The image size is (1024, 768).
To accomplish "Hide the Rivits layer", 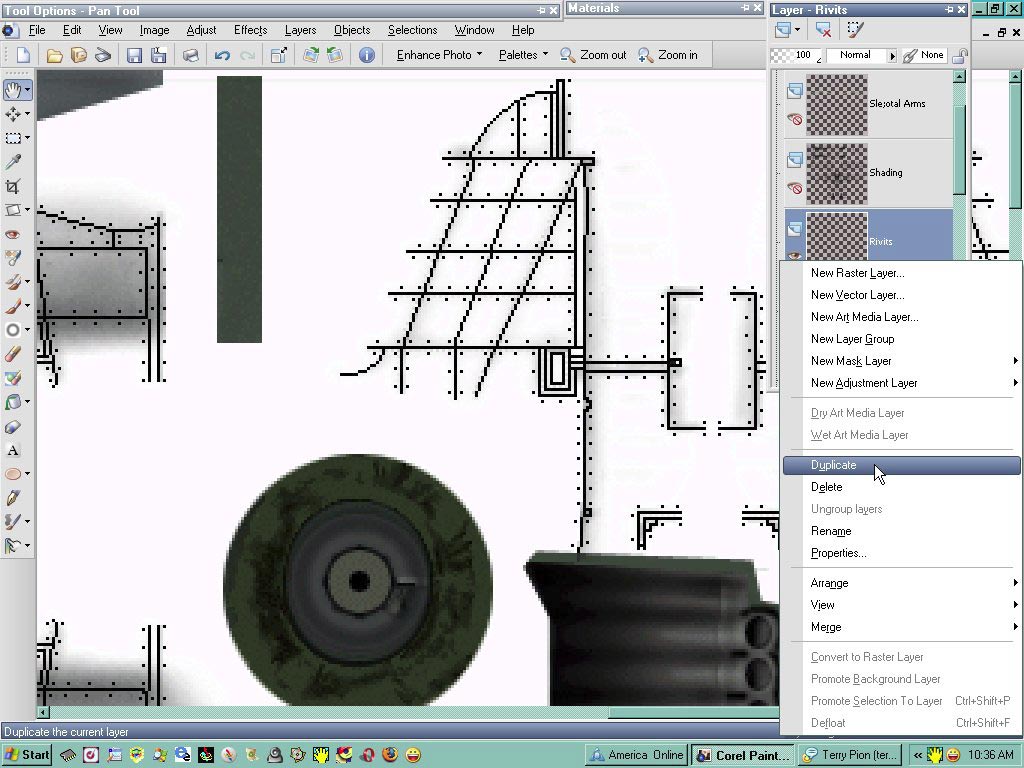I will point(795,255).
